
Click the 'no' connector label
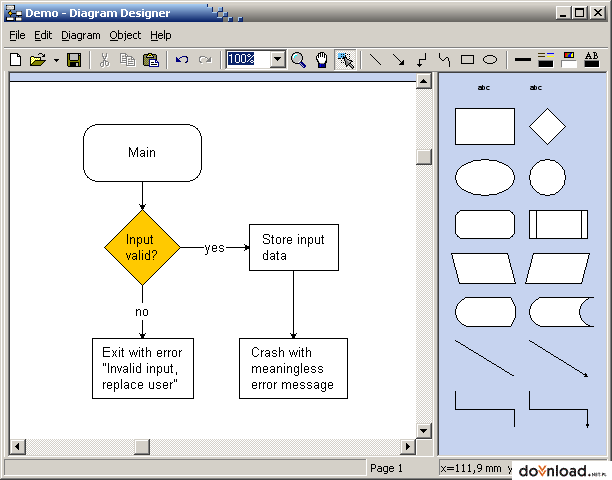(142, 311)
